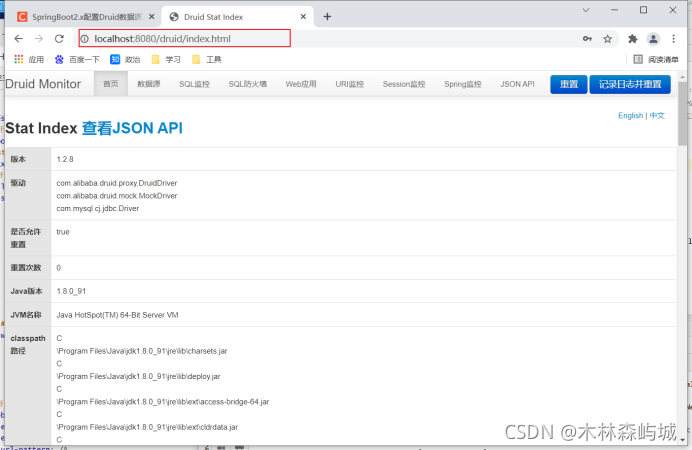Click the Druid Monitor brand title
This screenshot has width=692, height=450.
pyautogui.click(x=43, y=84)
